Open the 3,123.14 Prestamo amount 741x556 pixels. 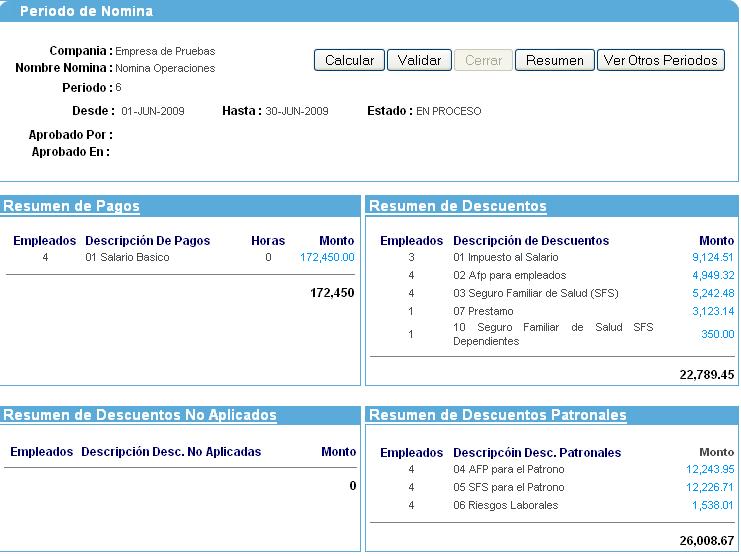tap(712, 311)
